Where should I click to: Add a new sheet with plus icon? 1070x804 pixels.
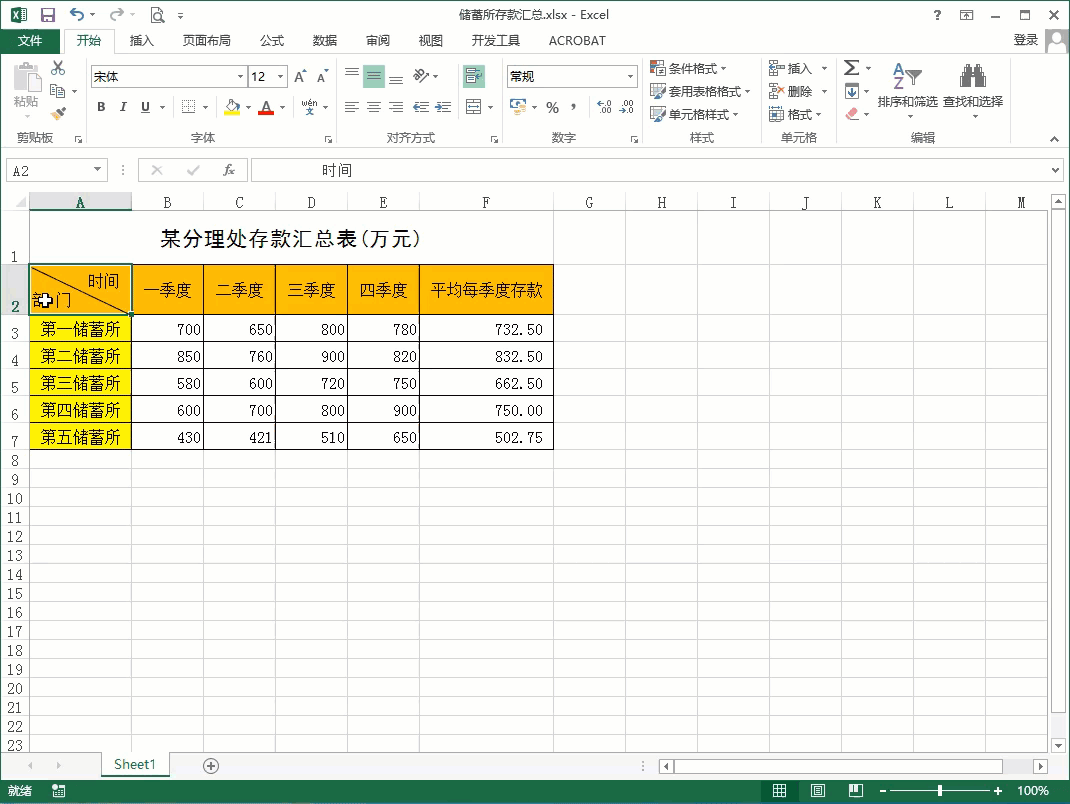(211, 765)
